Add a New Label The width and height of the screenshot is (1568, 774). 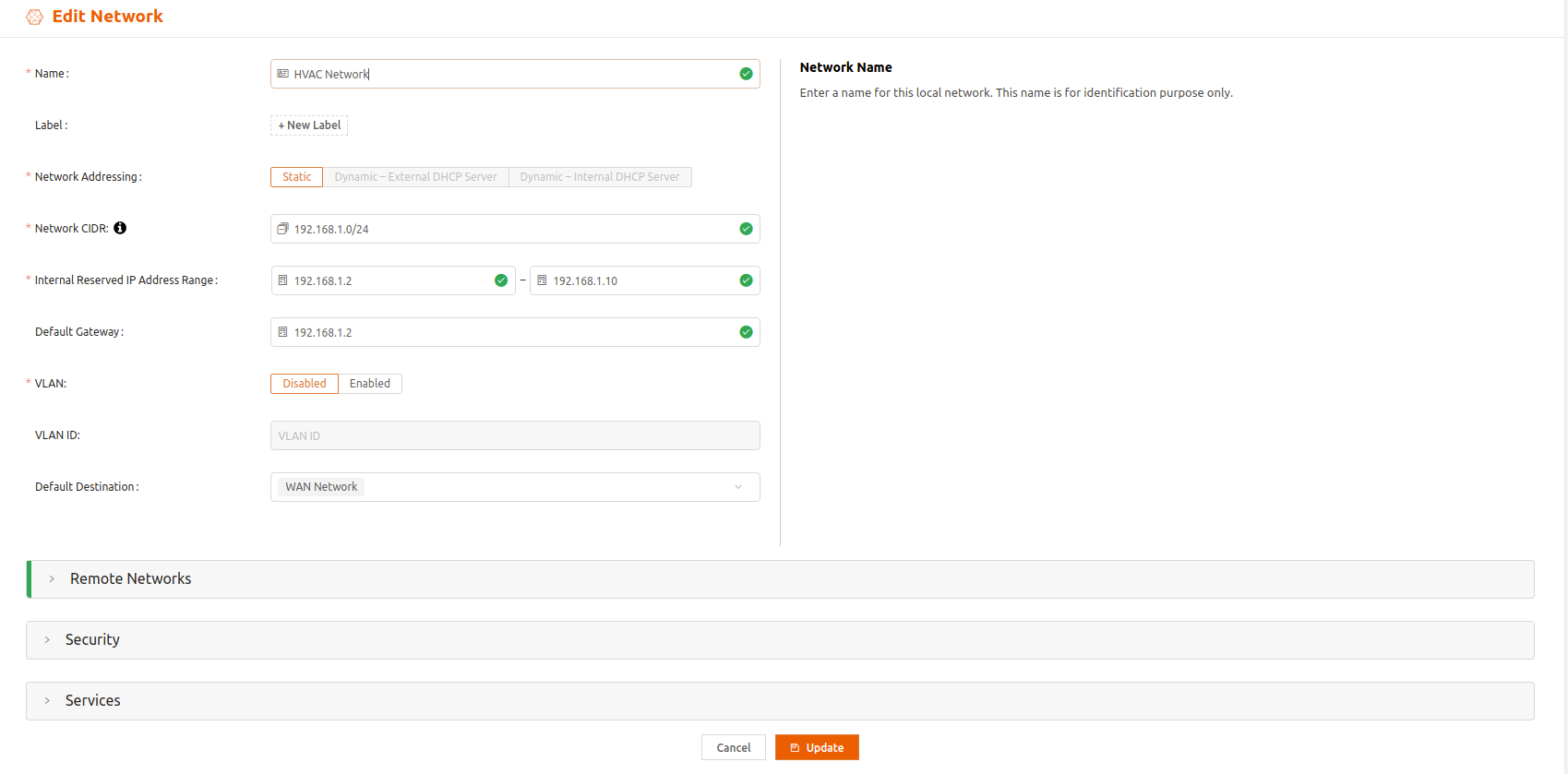coord(309,125)
